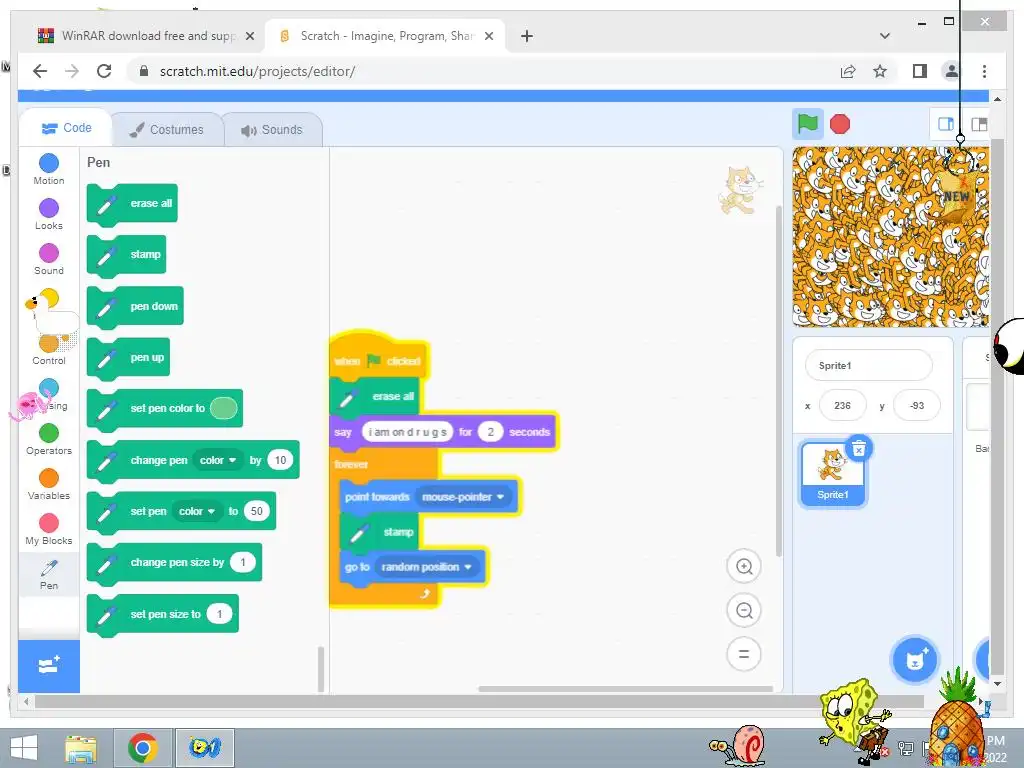Open the tab search chevron

coord(884,36)
